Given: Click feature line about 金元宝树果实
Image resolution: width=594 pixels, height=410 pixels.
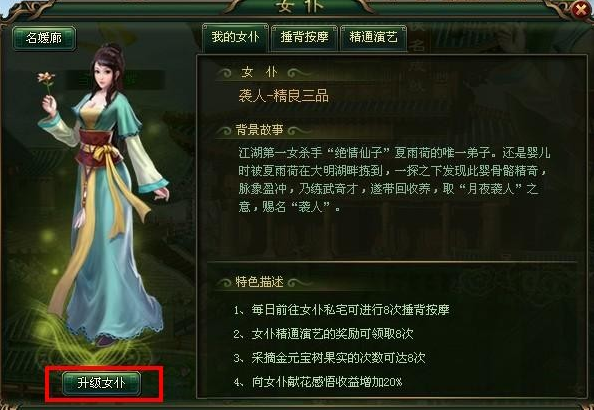Looking at the screenshot, I should (x=330, y=358).
